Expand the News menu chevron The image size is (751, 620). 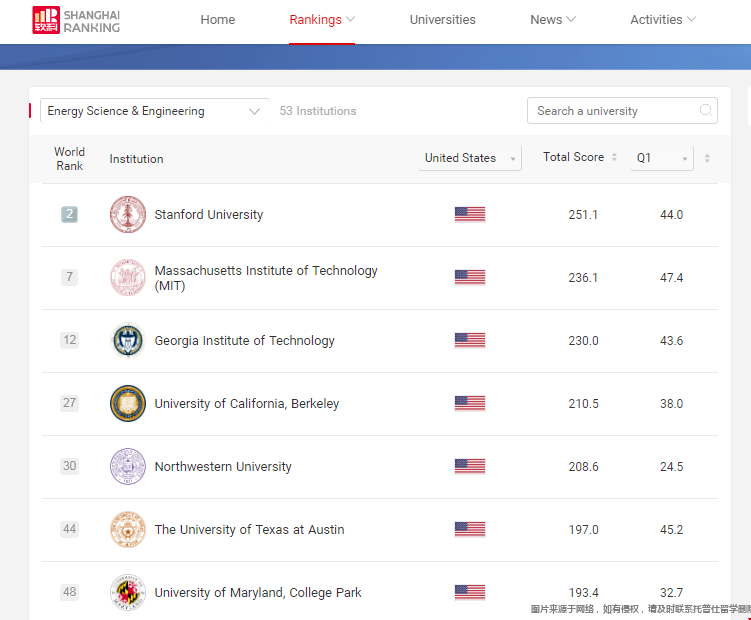click(571, 19)
